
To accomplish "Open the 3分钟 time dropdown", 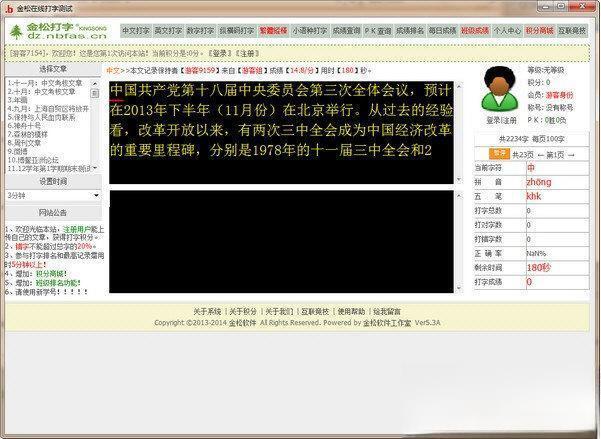I will (53, 196).
